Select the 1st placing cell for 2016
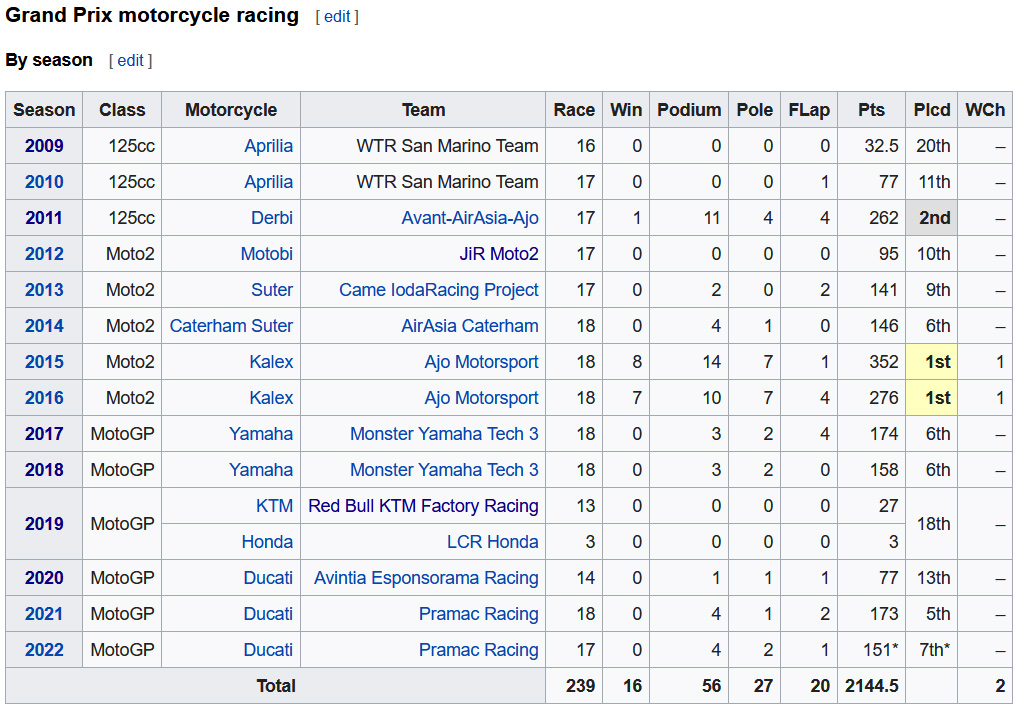 tap(932, 398)
